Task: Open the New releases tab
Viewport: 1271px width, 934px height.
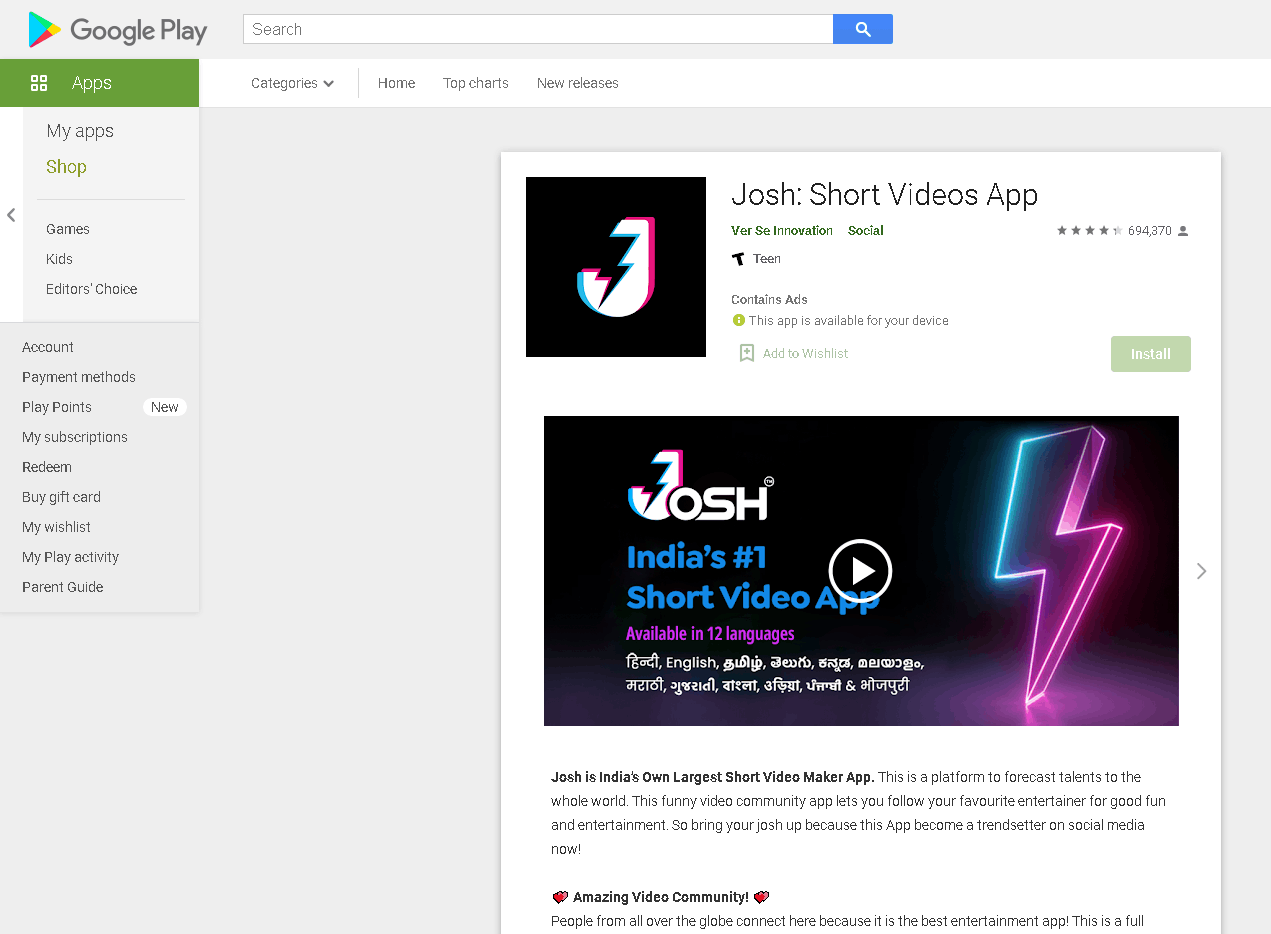Action: click(x=578, y=83)
